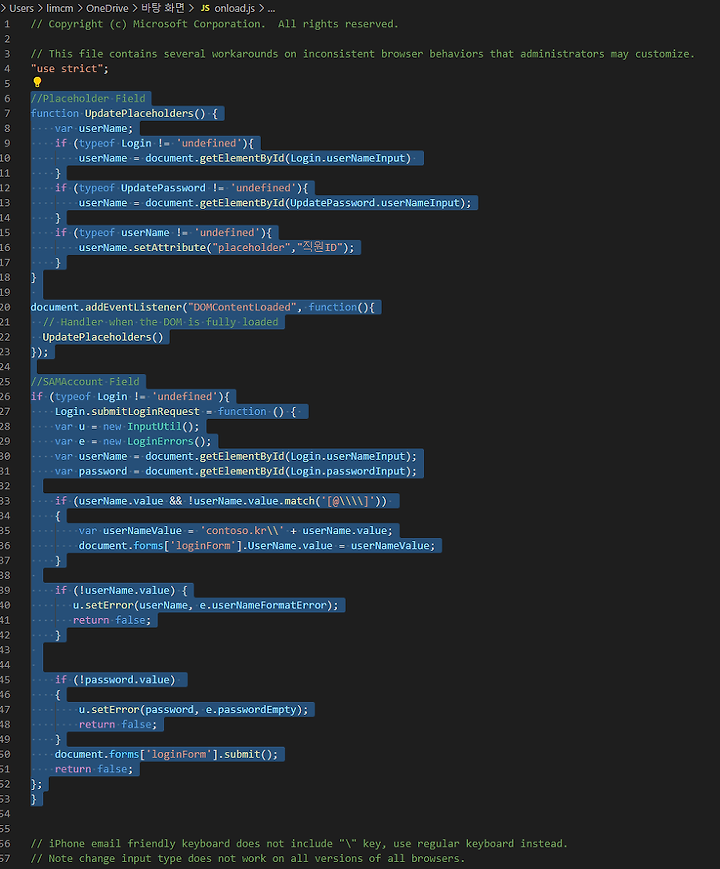Click the breadcrumb ellipsis symbol item
Image resolution: width=720 pixels, height=869 pixels.
tap(271, 8)
